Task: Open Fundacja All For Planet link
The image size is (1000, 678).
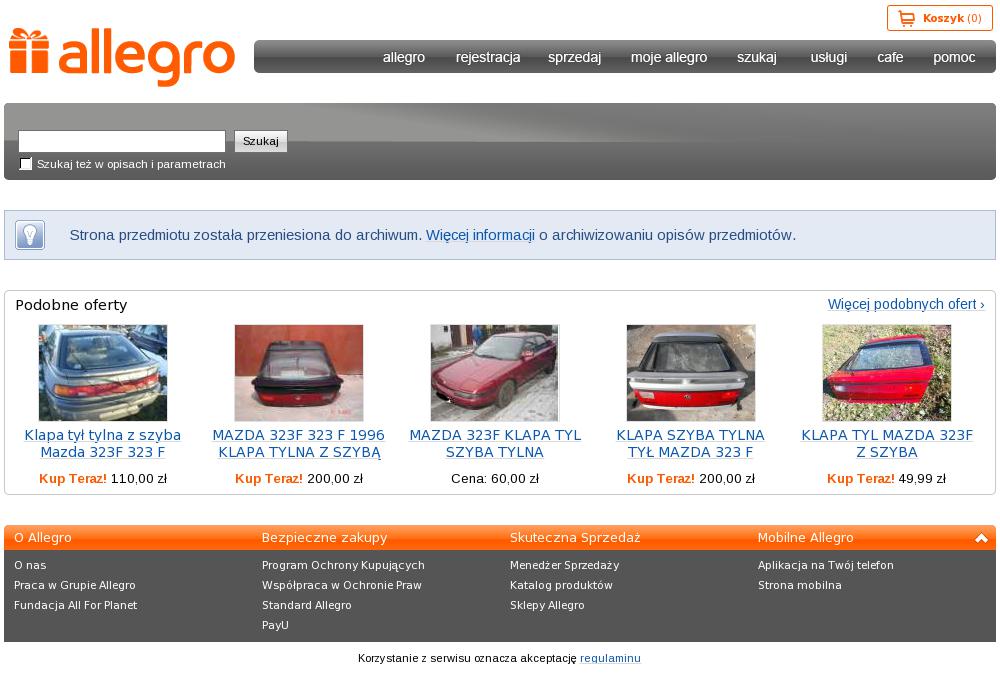Action: tap(75, 605)
